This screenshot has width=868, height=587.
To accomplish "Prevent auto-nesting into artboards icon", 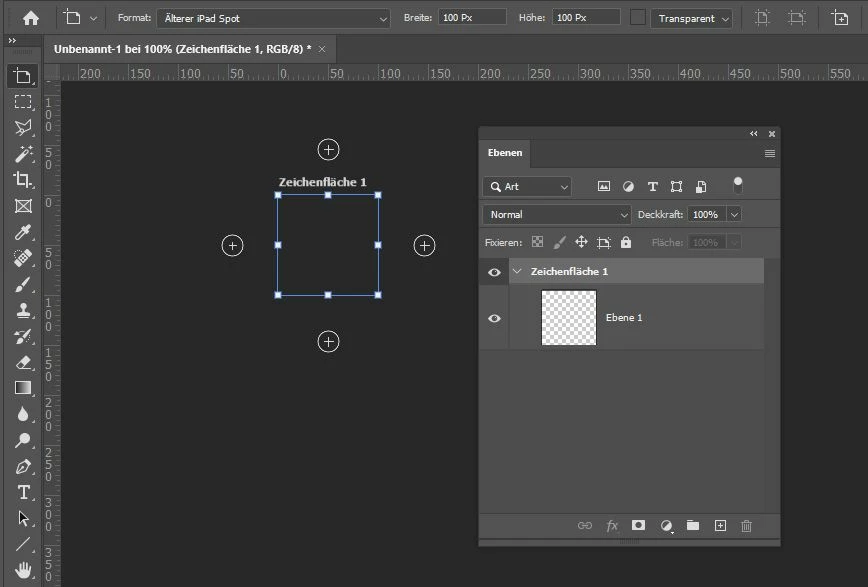I will (x=603, y=242).
